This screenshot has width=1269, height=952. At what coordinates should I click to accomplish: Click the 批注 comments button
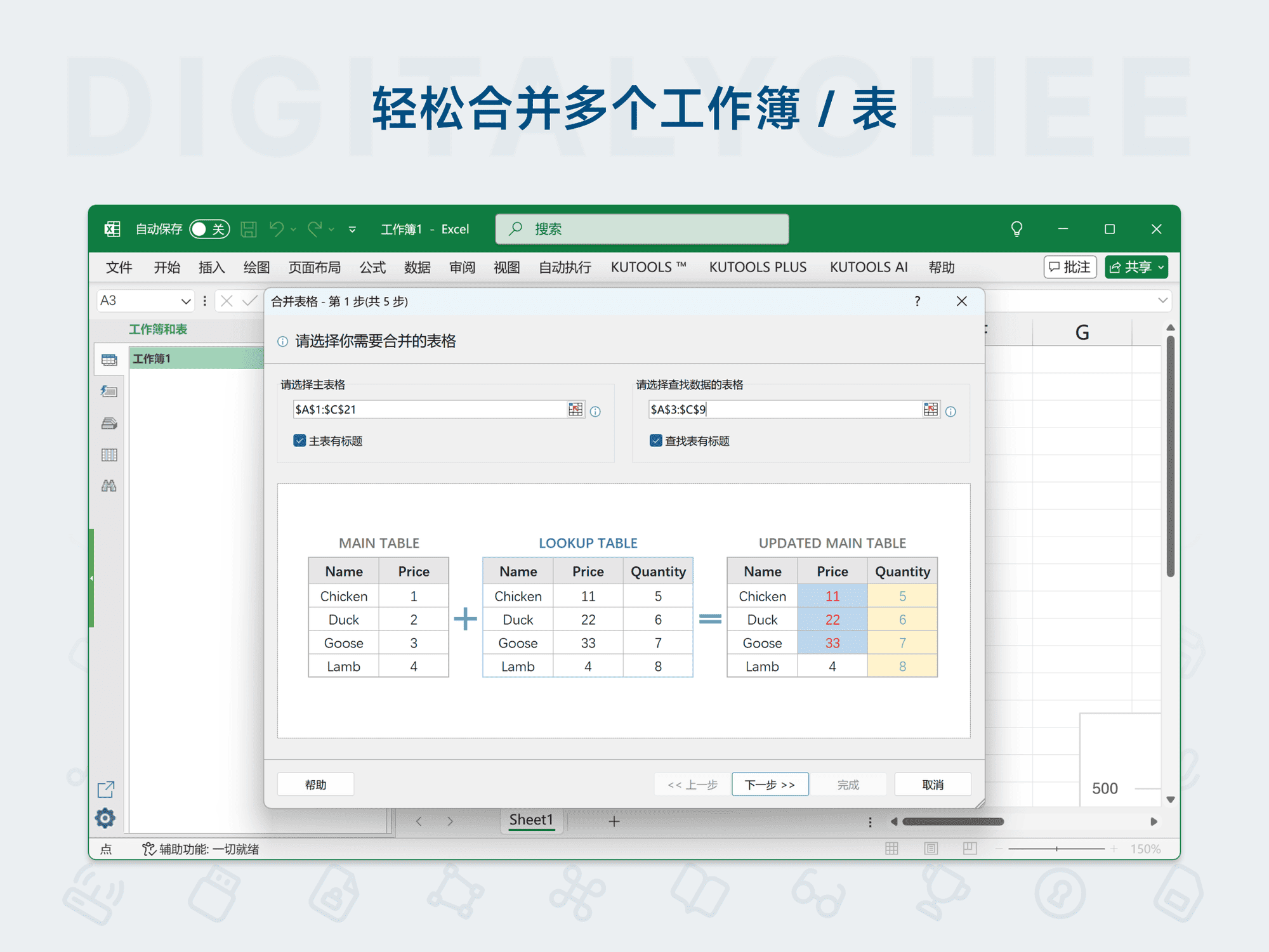pos(1070,267)
